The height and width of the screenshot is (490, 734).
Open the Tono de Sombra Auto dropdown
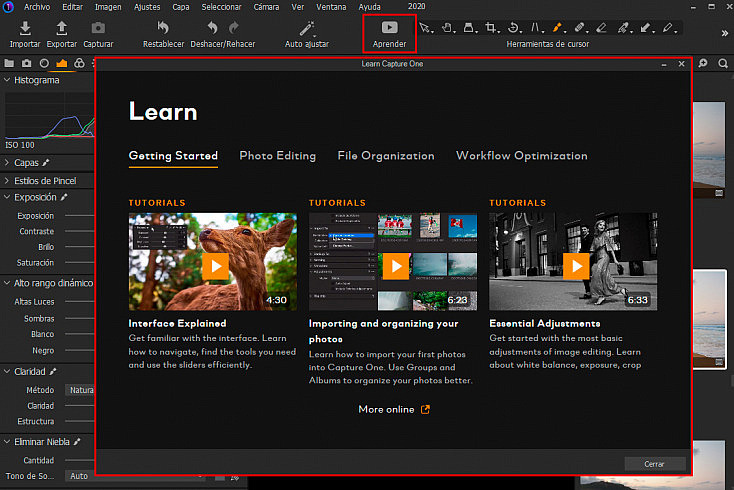[135, 476]
